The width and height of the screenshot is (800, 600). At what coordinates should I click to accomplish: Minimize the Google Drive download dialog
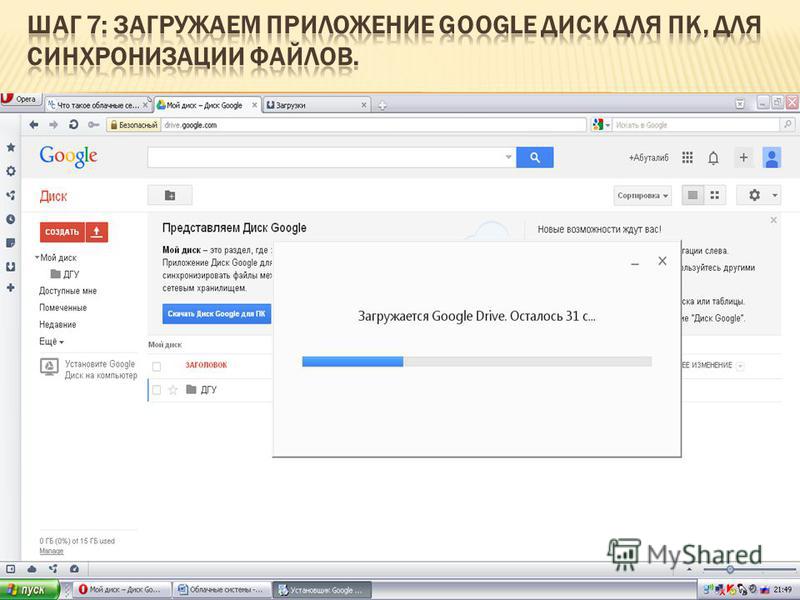[635, 262]
